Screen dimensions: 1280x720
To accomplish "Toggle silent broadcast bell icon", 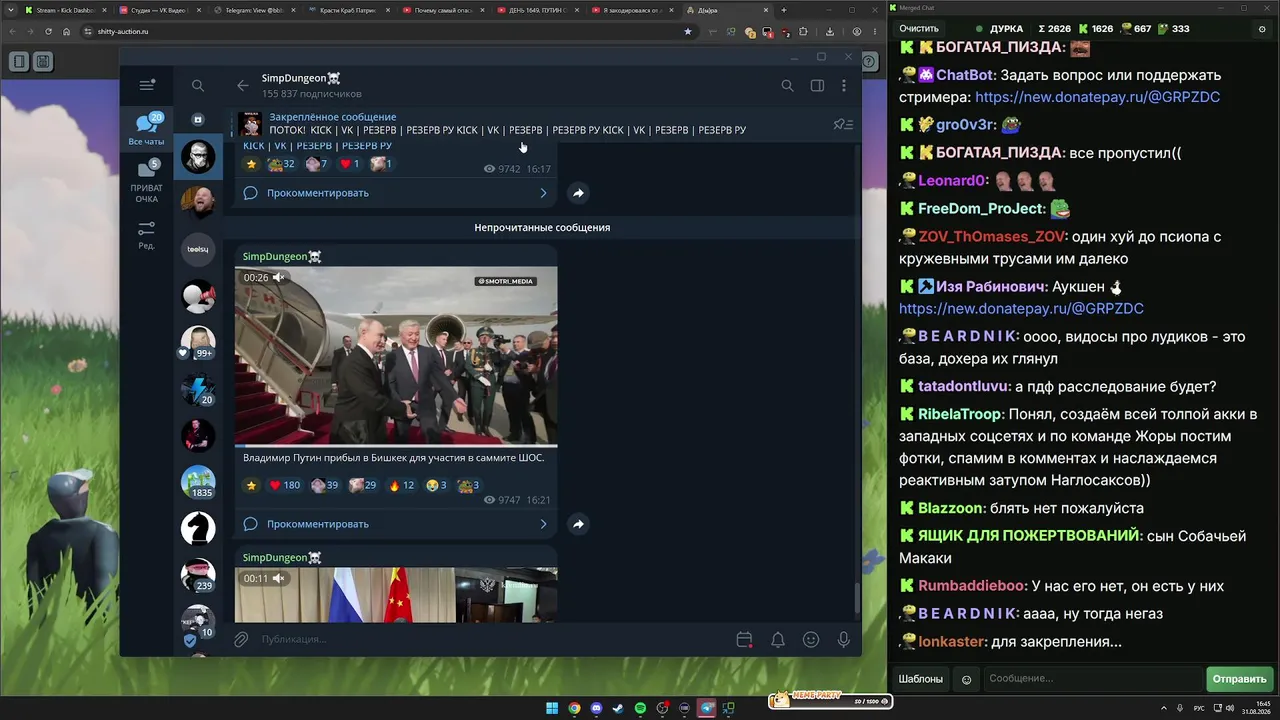I will (x=777, y=639).
